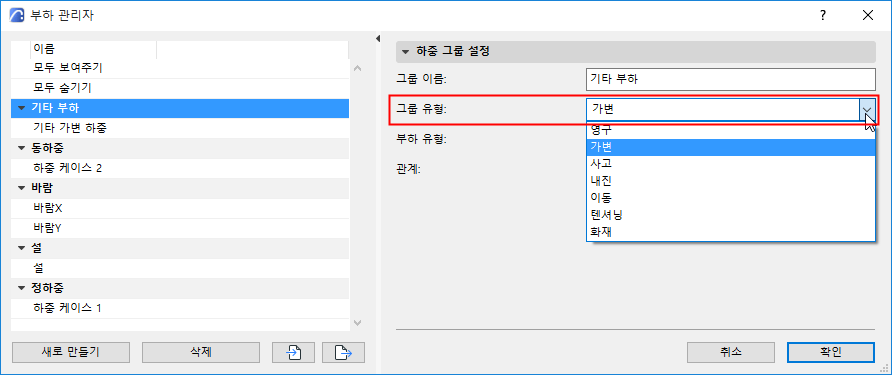The width and height of the screenshot is (892, 375).
Task: Click the export load cases icon
Action: (343, 352)
